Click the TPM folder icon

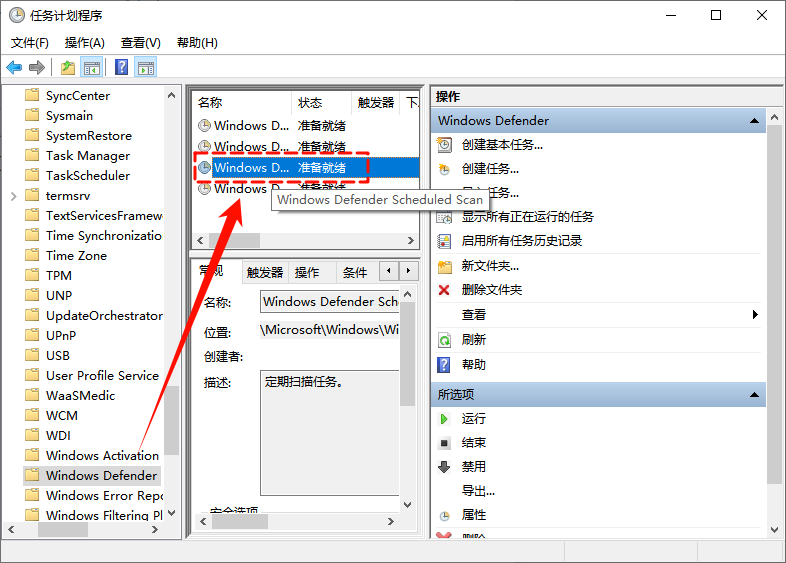point(32,275)
